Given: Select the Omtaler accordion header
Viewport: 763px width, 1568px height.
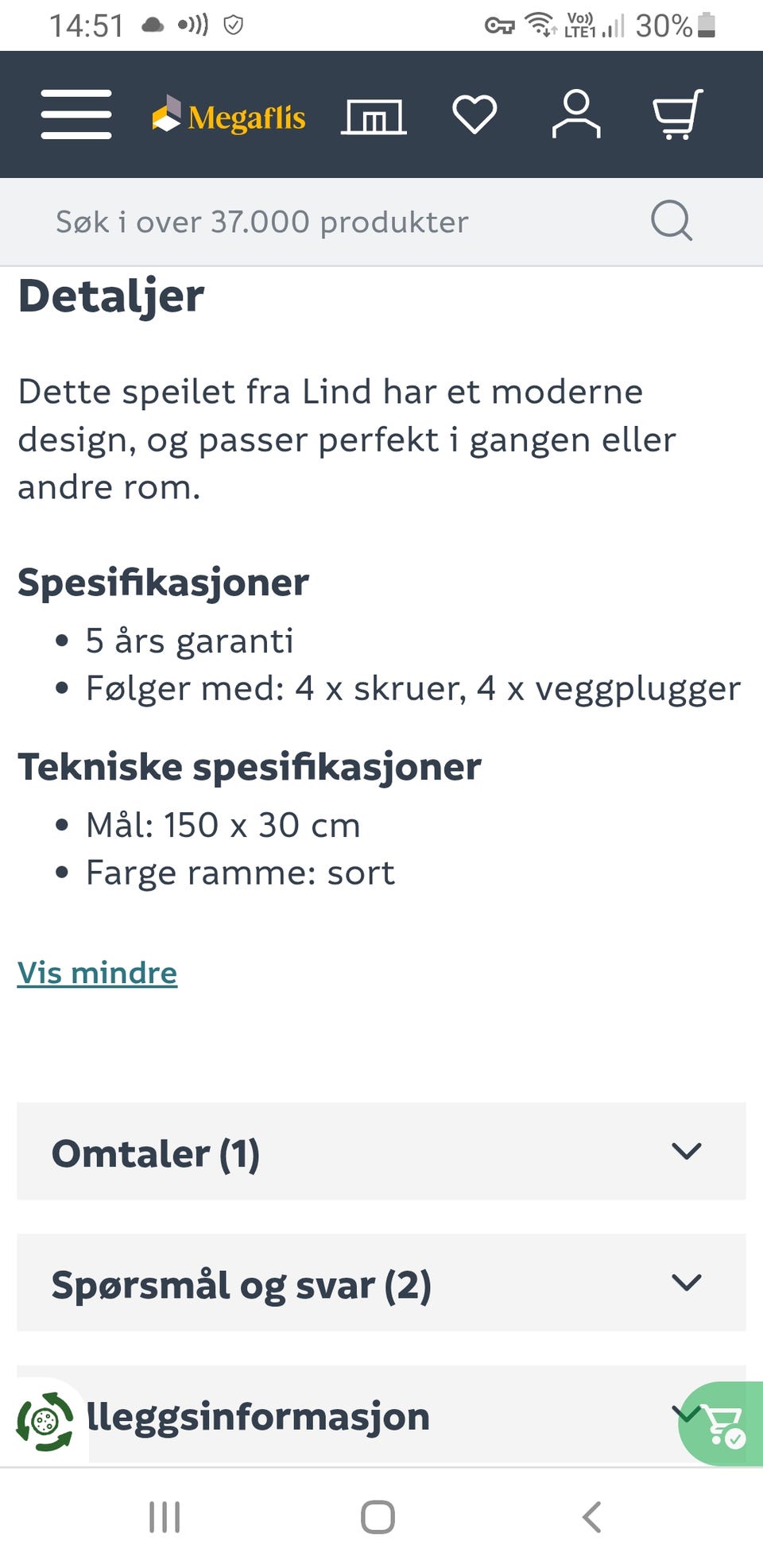Looking at the screenshot, I should coord(156,1152).
